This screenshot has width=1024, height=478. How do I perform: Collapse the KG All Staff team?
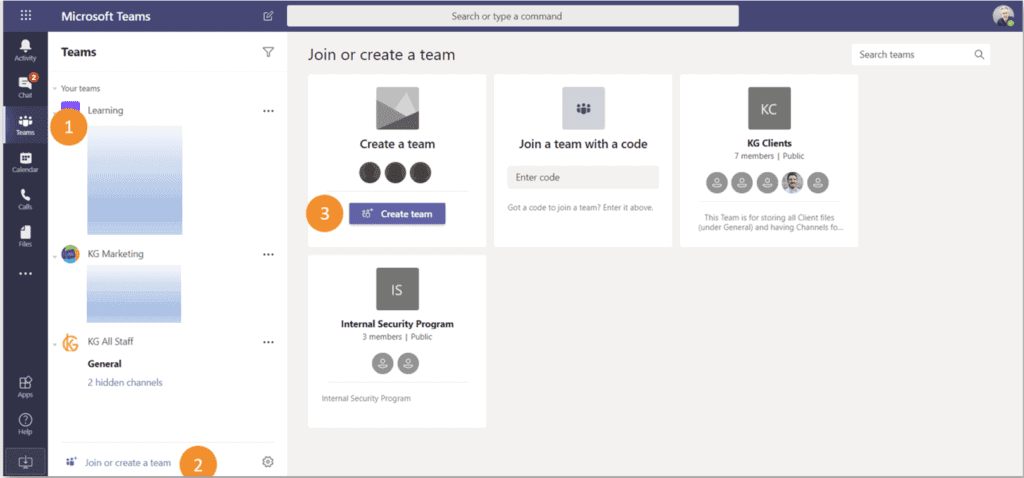point(55,343)
